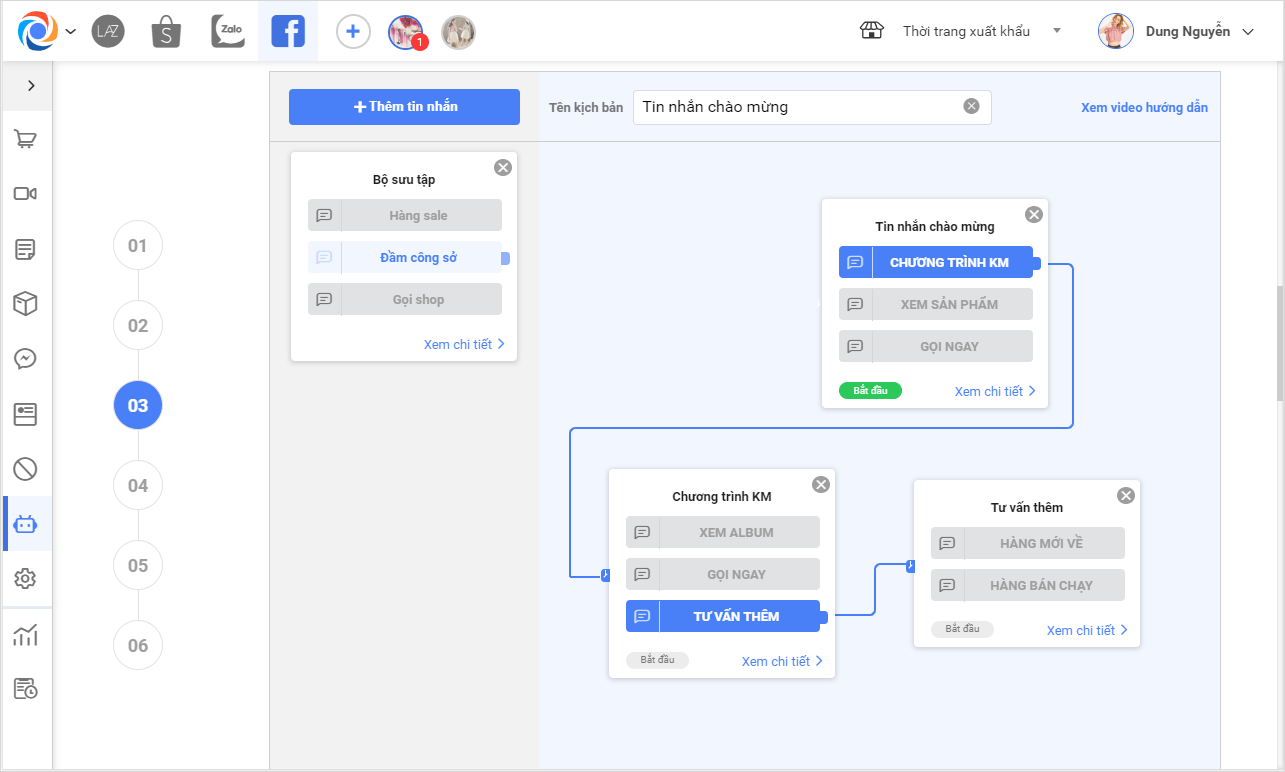Switch to the Zalo channel

pos(228,32)
